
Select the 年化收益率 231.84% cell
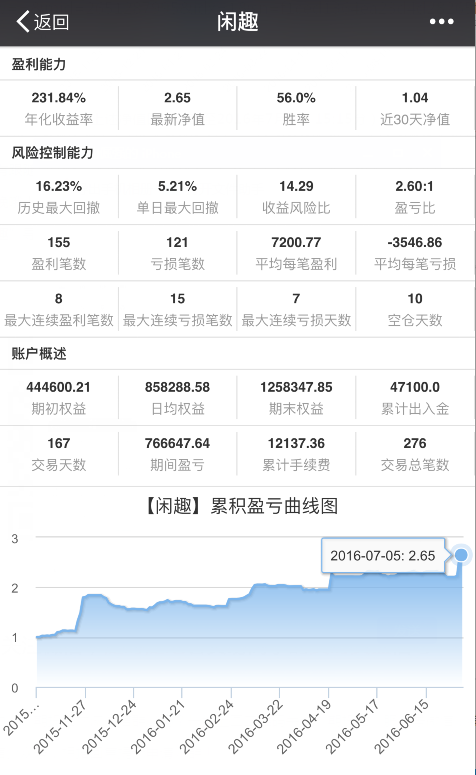(59, 108)
